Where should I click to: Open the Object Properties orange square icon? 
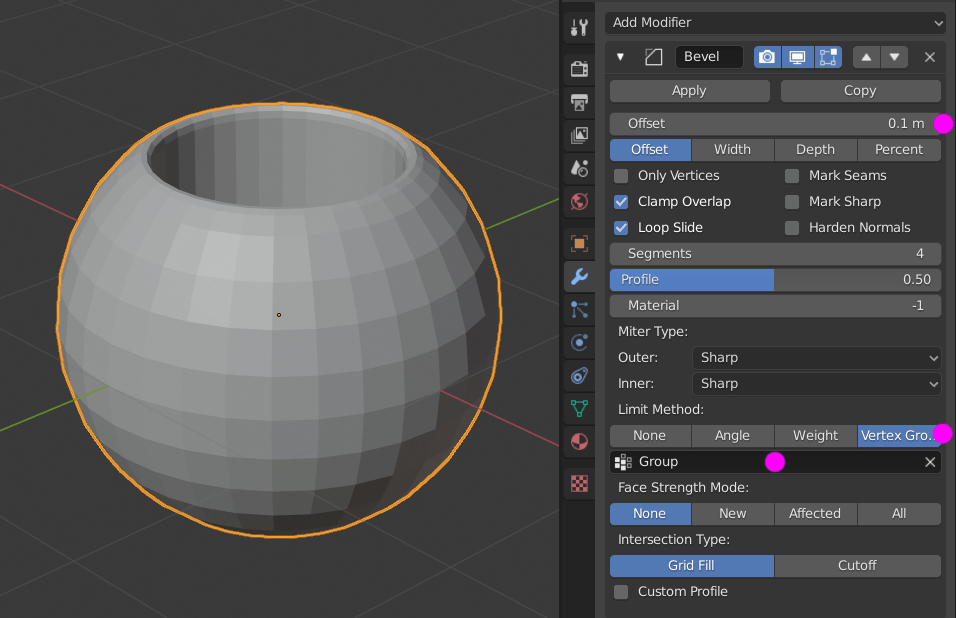pos(579,243)
